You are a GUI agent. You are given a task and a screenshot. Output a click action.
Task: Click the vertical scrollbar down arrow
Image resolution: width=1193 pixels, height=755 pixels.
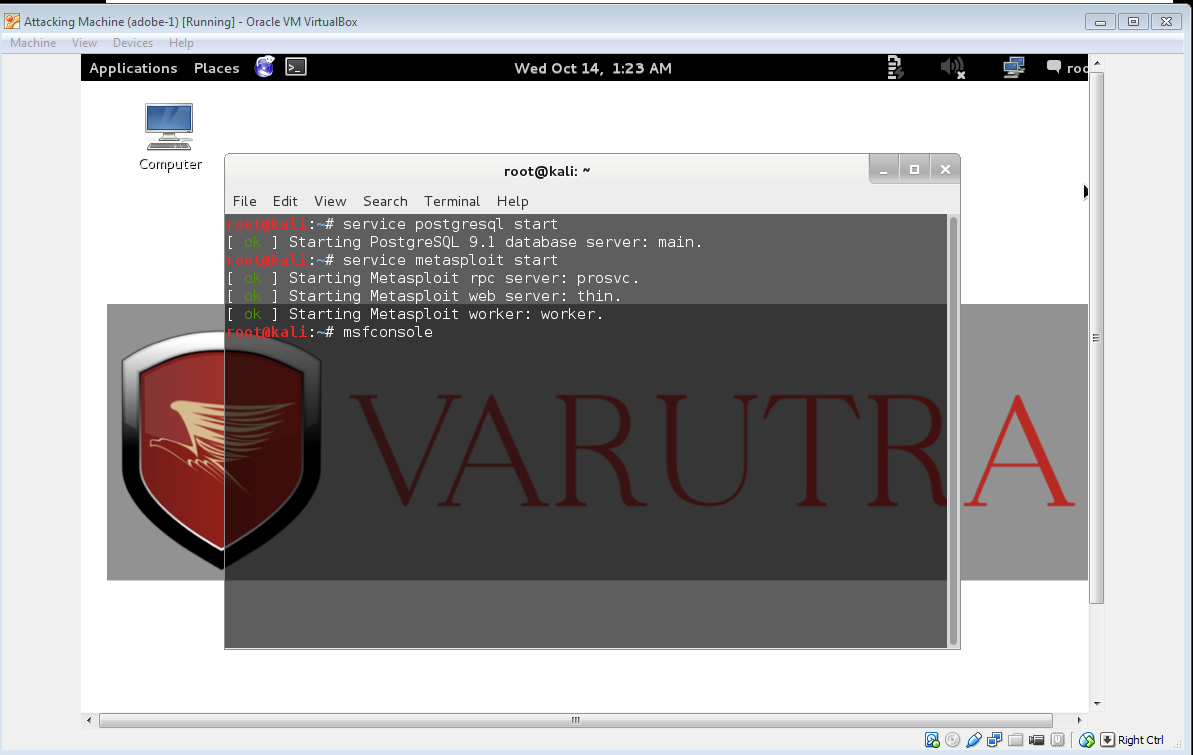(1096, 704)
